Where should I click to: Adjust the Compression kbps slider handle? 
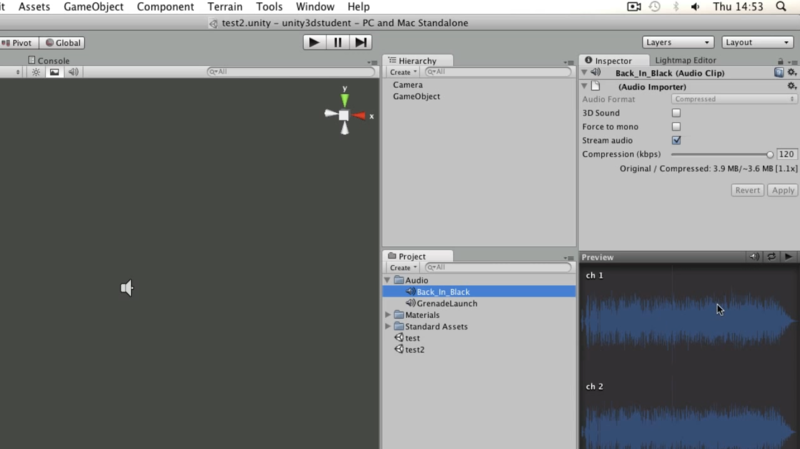click(770, 155)
